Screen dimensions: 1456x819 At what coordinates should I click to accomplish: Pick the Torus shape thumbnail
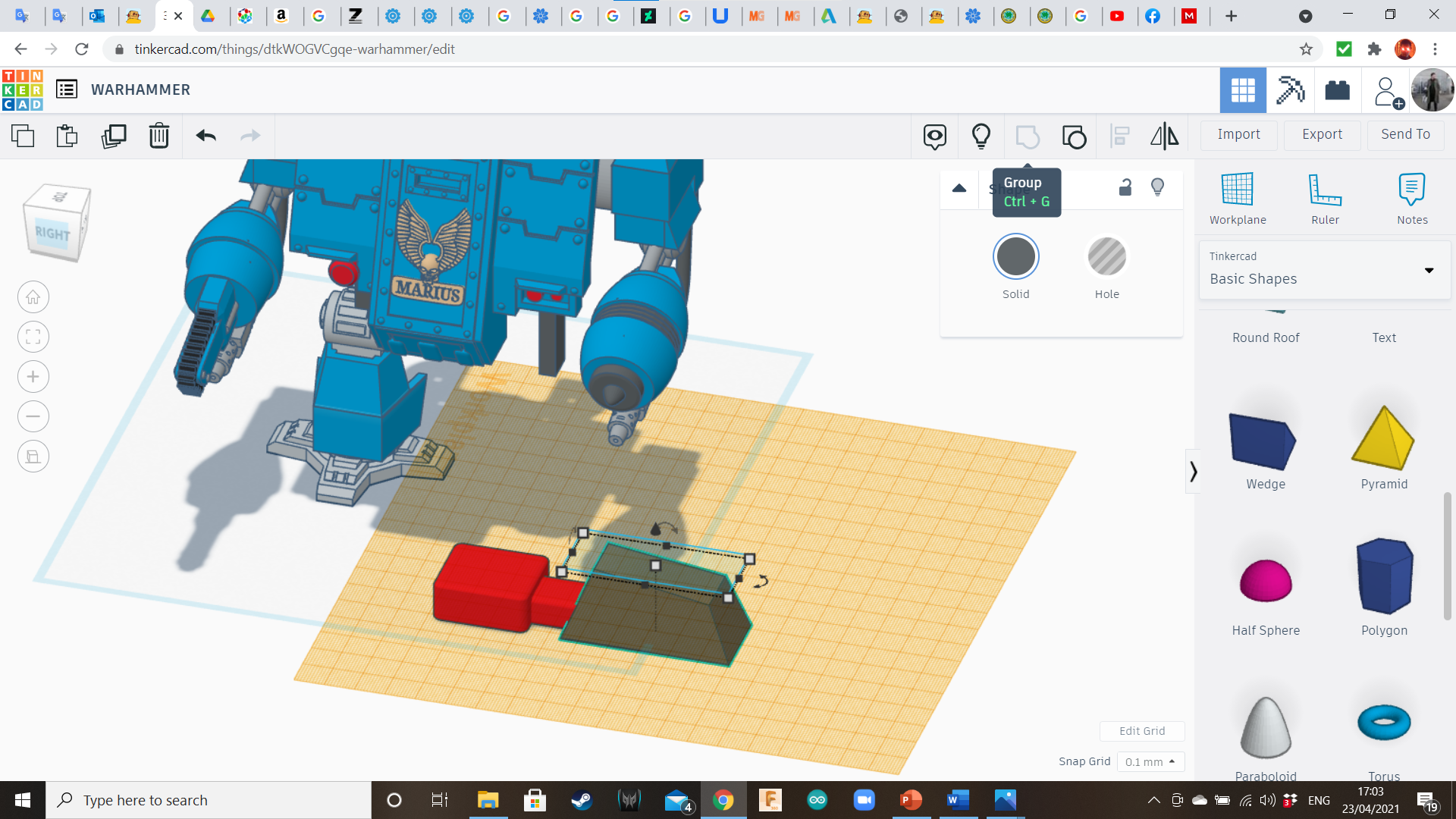pyautogui.click(x=1383, y=723)
